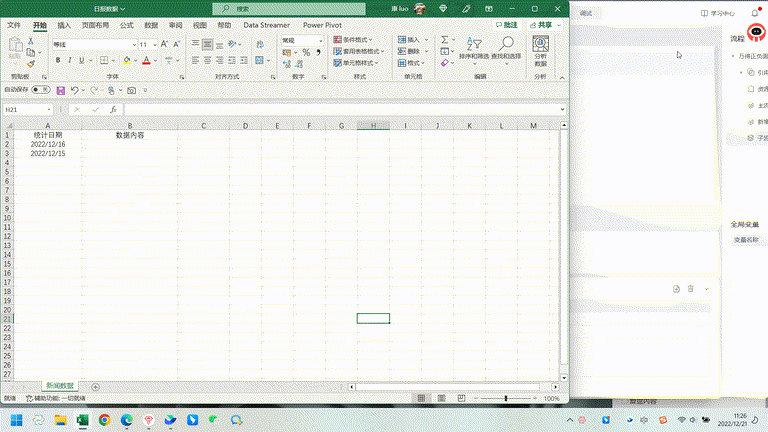Toggle the AutoSave (自动保存) switch
768x432 pixels.
click(x=40, y=90)
